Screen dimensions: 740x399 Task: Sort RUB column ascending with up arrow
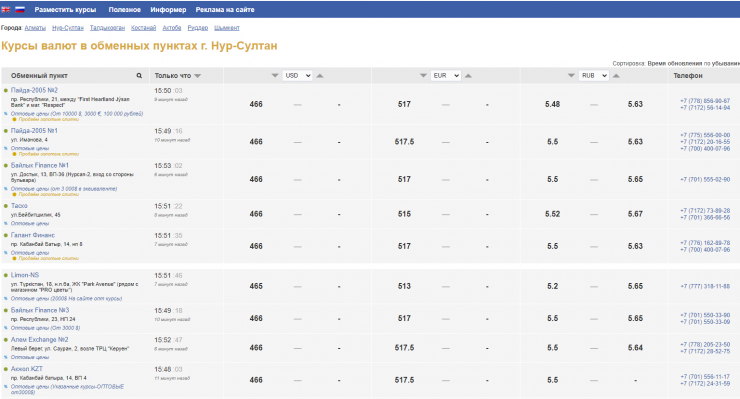616,76
